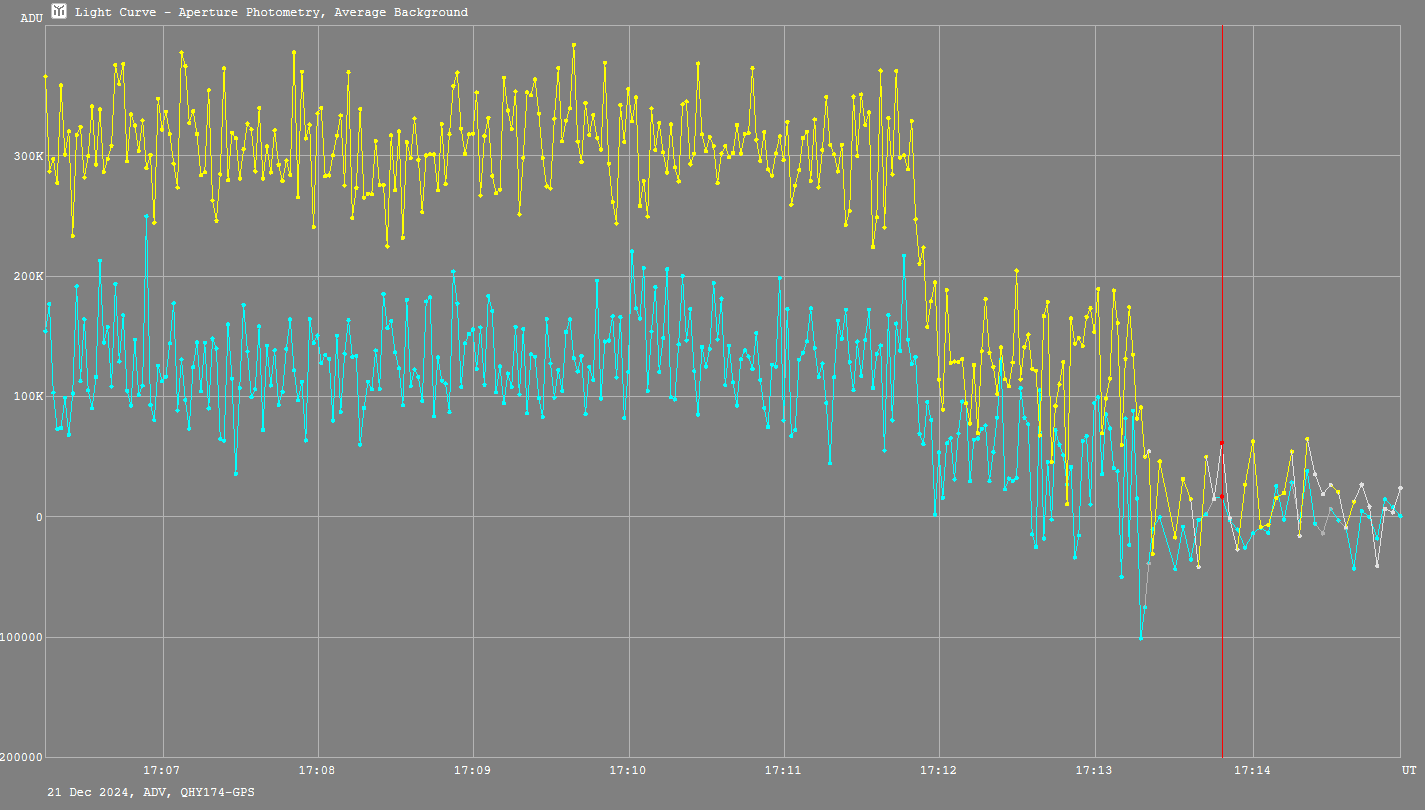Click the 17:12 time axis label
1425x810 pixels.
[x=939, y=770]
